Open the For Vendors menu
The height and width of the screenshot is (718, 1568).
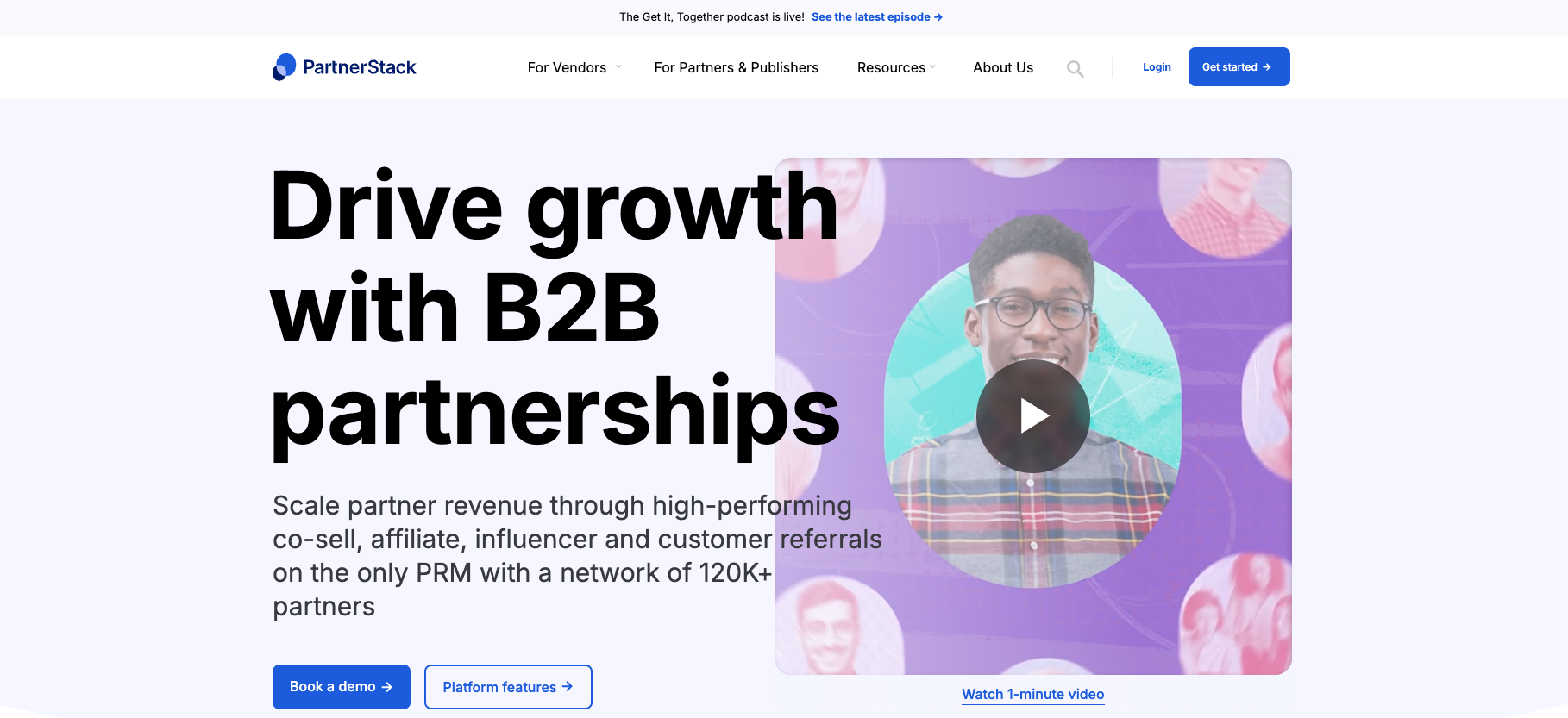[x=567, y=67]
